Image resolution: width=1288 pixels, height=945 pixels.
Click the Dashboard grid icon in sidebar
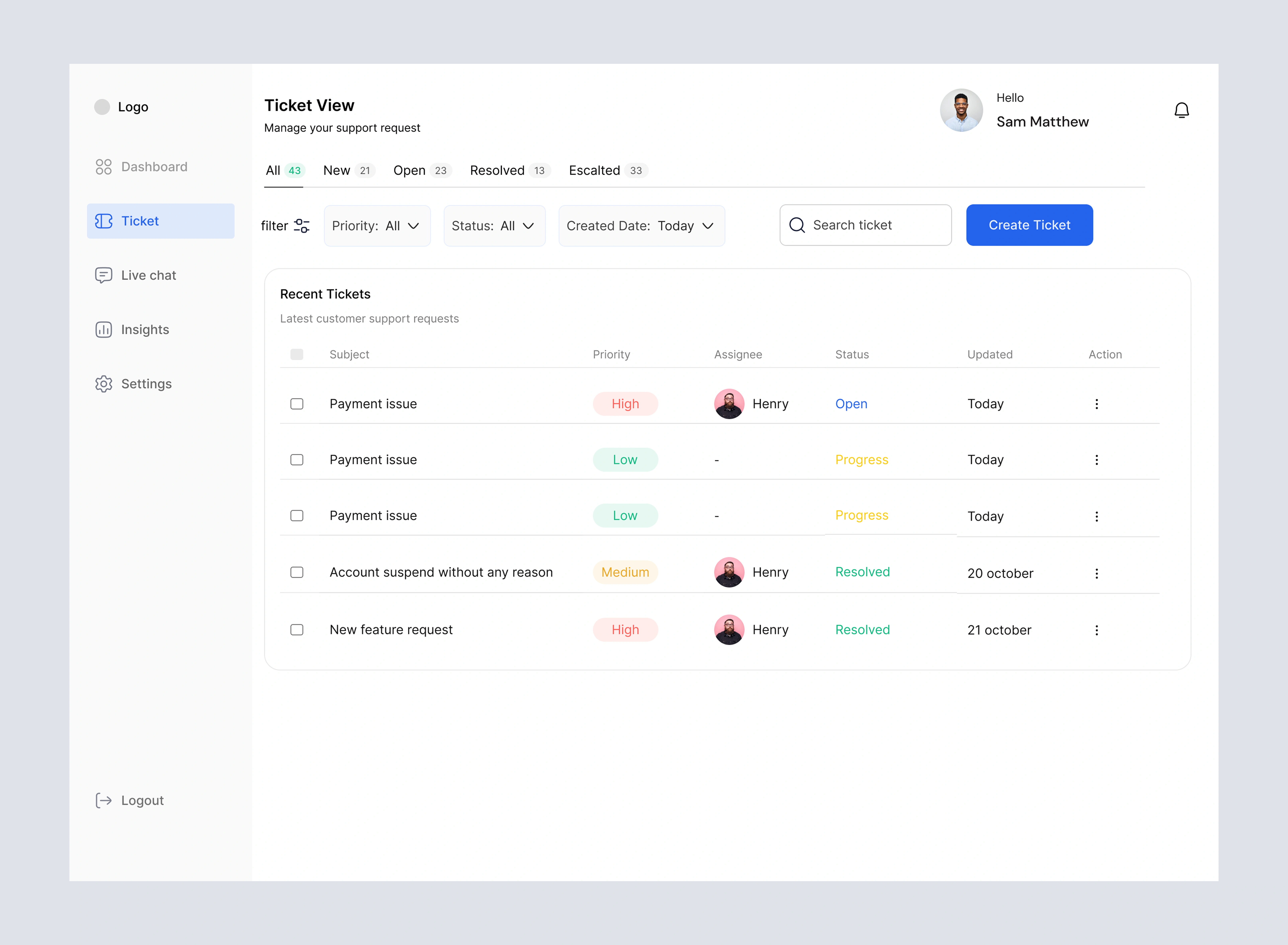[104, 166]
